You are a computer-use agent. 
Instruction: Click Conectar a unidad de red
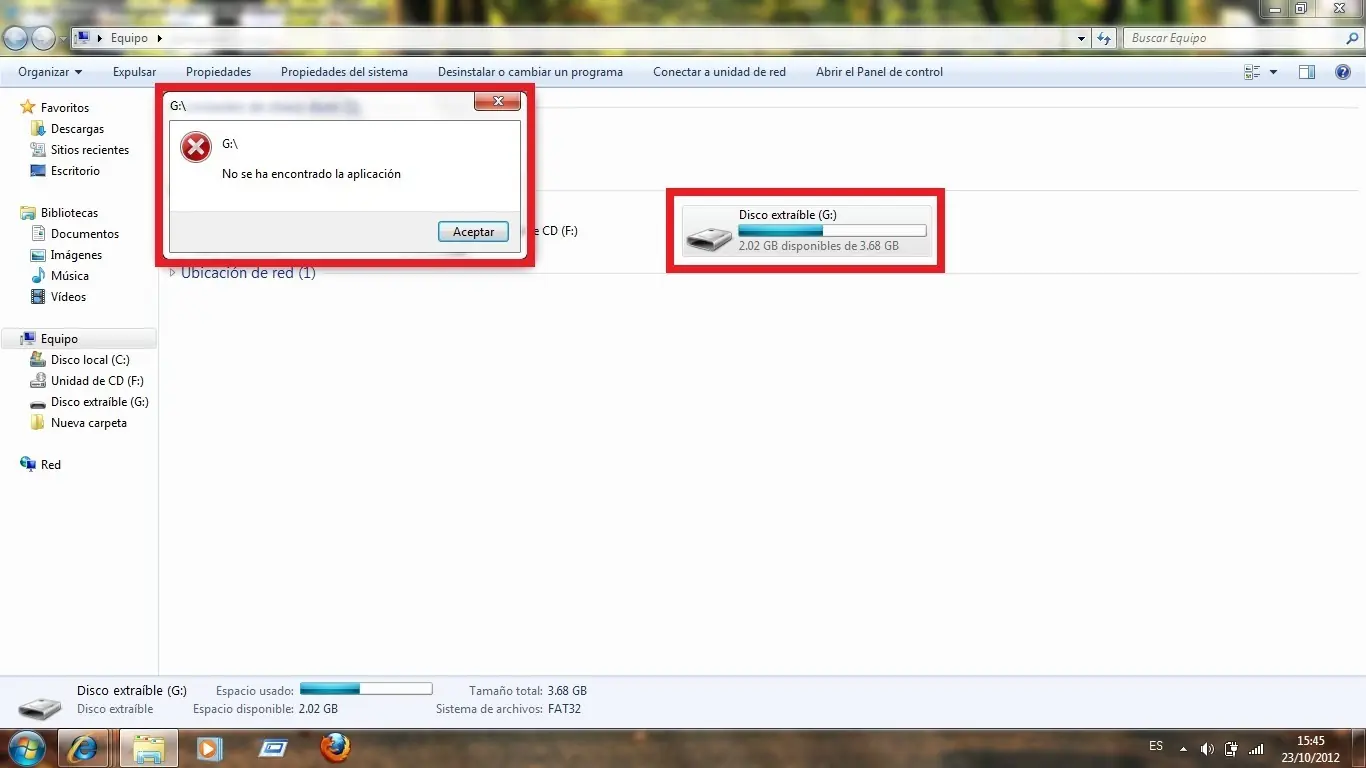(x=719, y=72)
